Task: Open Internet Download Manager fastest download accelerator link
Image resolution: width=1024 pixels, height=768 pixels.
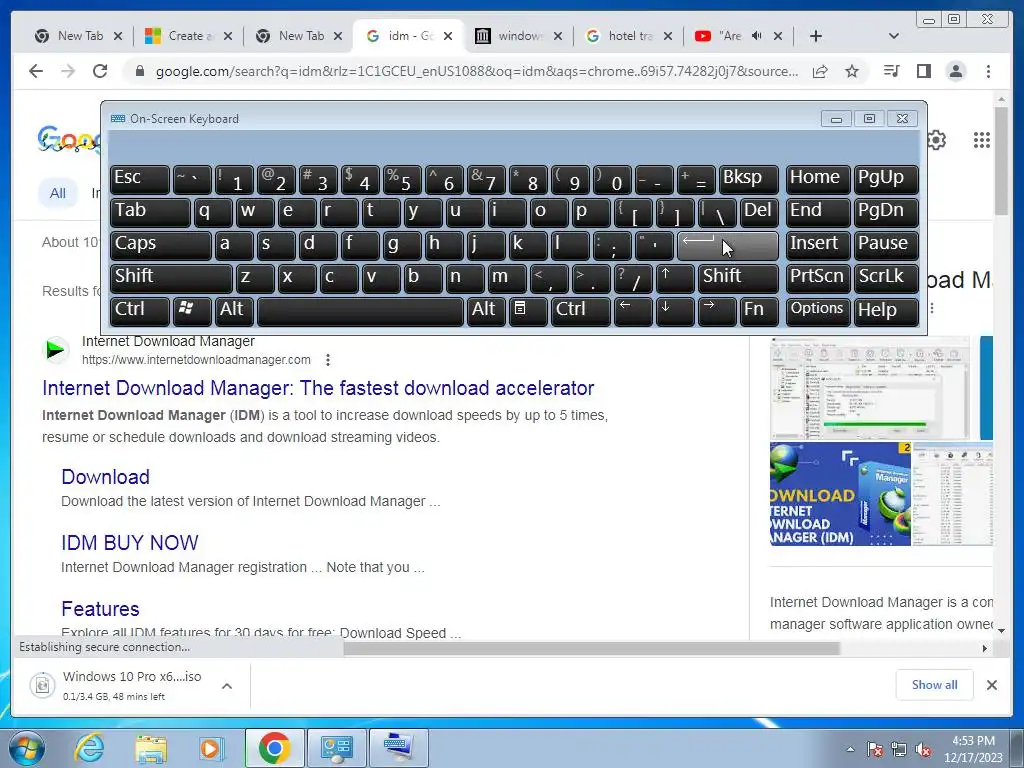Action: 318,388
